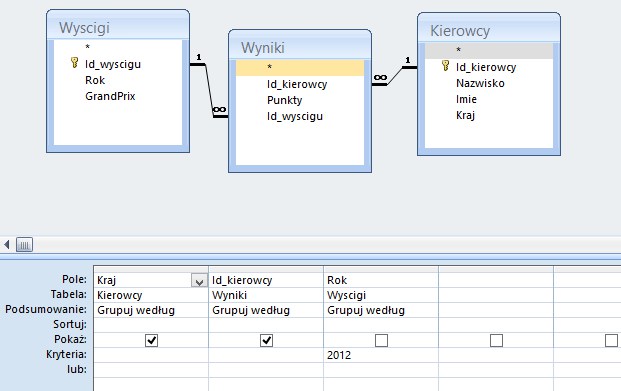Select the asterisk row in Wyscigi table

point(118,47)
